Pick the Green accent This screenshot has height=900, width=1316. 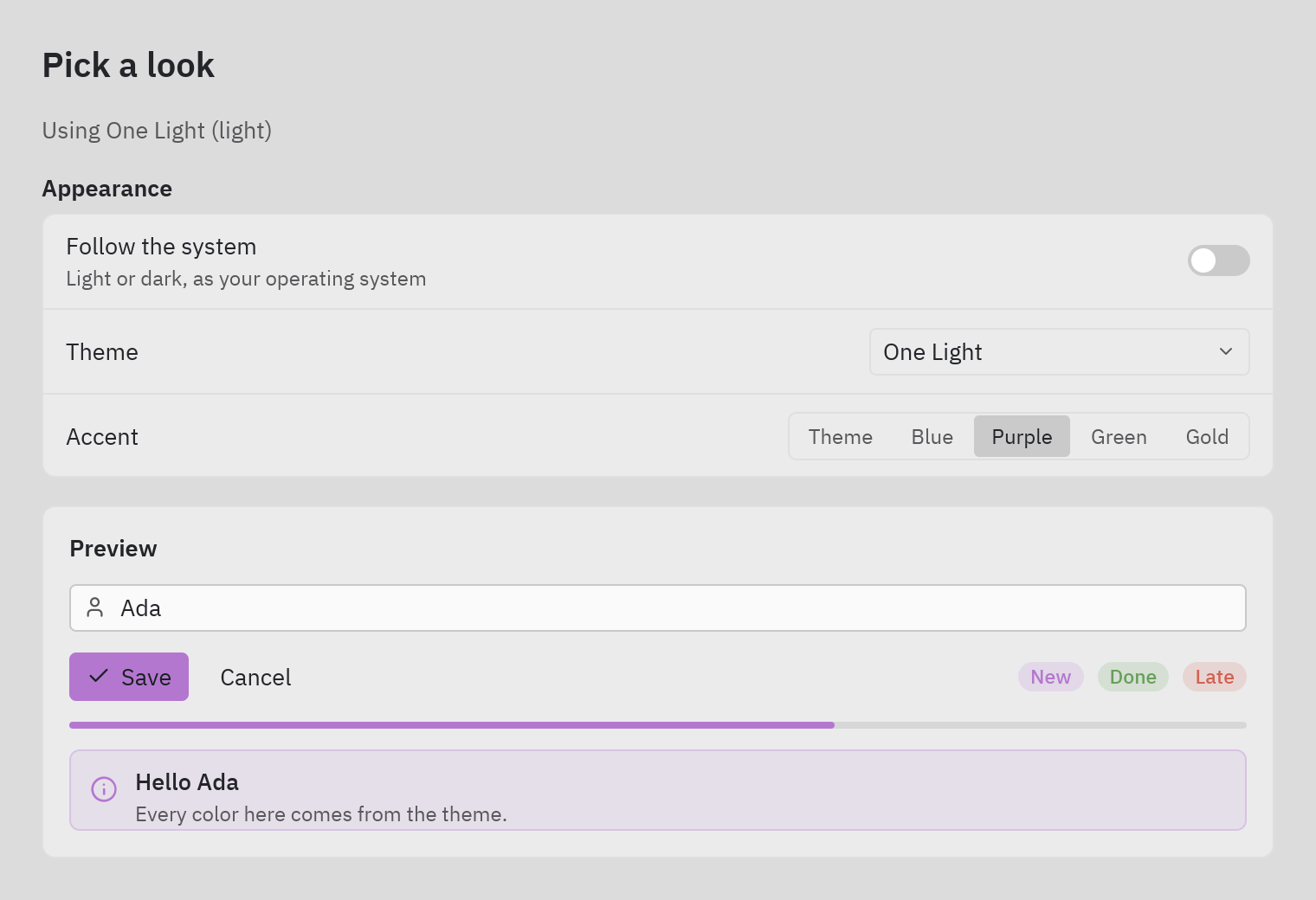[1119, 436]
